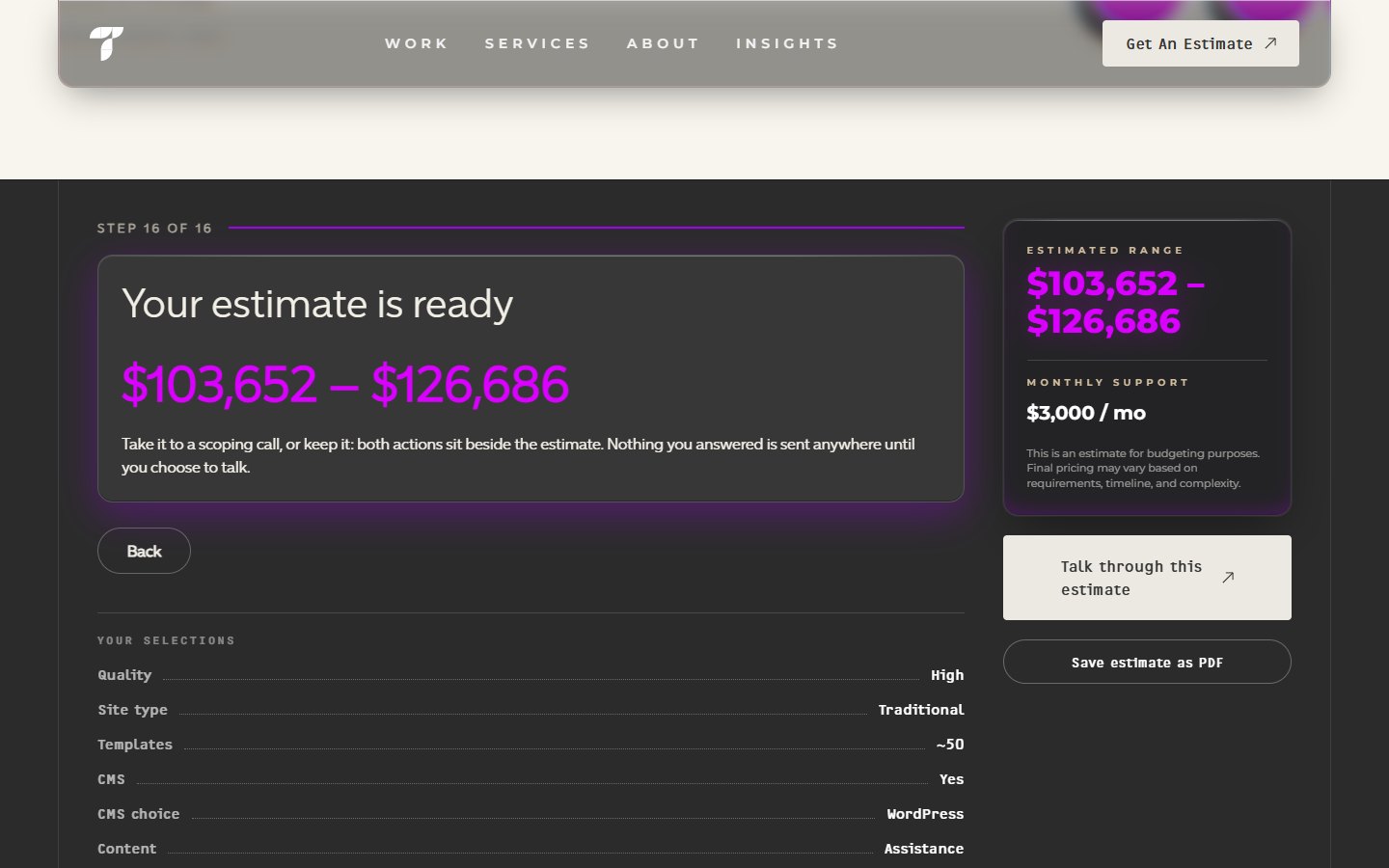Click the Take it to a scoping call paragraph

point(518,455)
